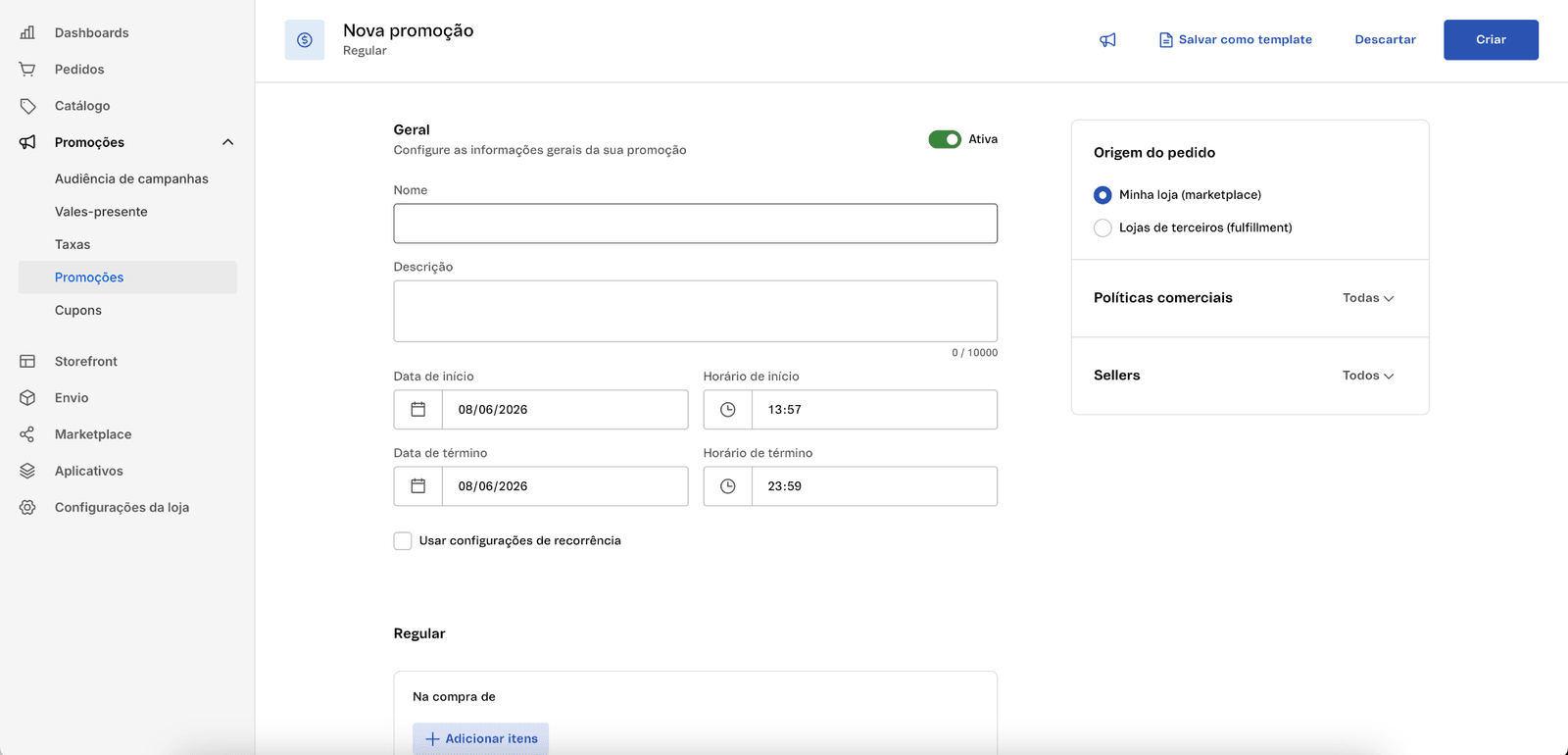Click the Promoções megaphone icon in sidebar
Screen dimensions: 1568x755
tap(27, 142)
